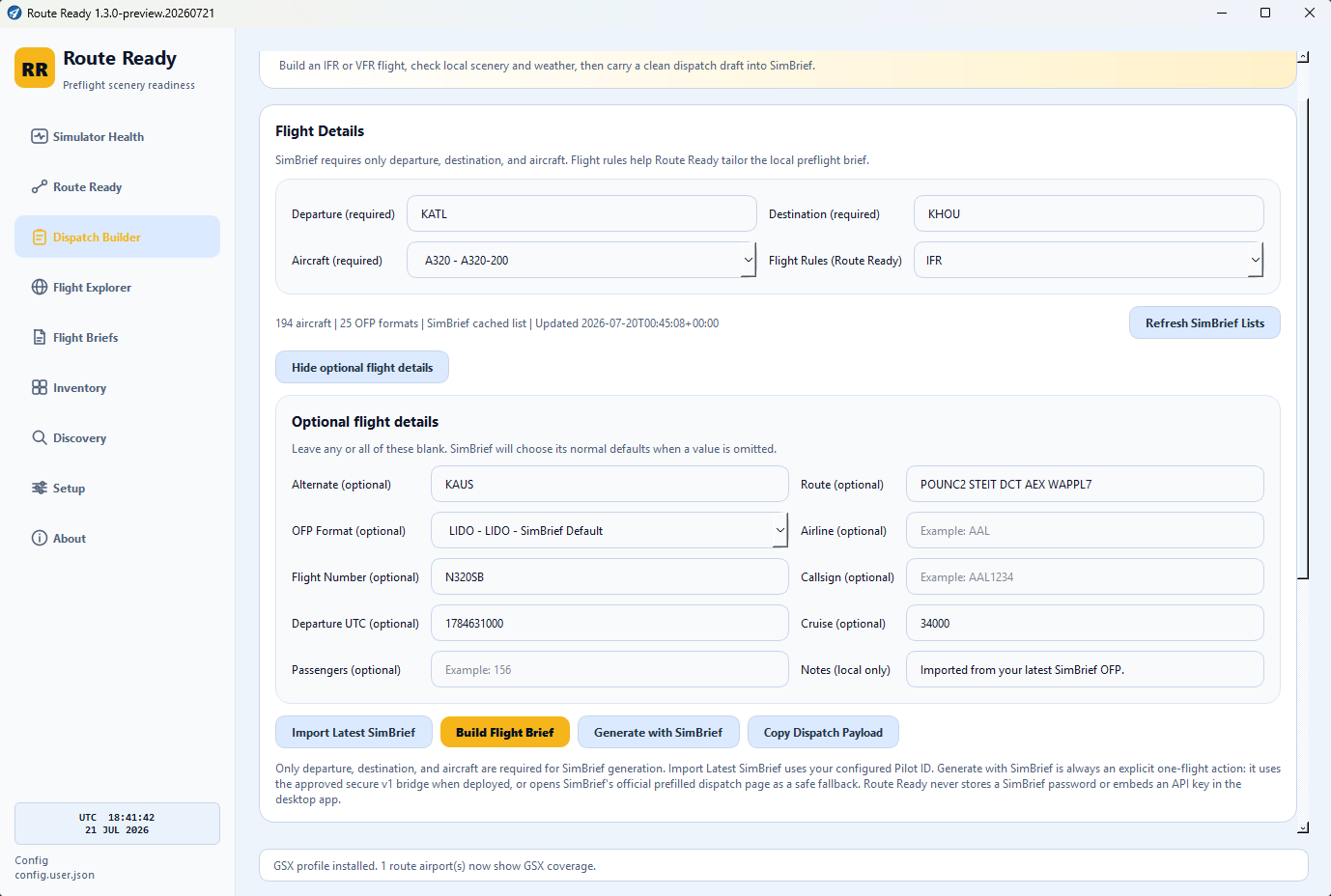
Task: Open the OFP Format LIDO dropdown
Action: (609, 530)
